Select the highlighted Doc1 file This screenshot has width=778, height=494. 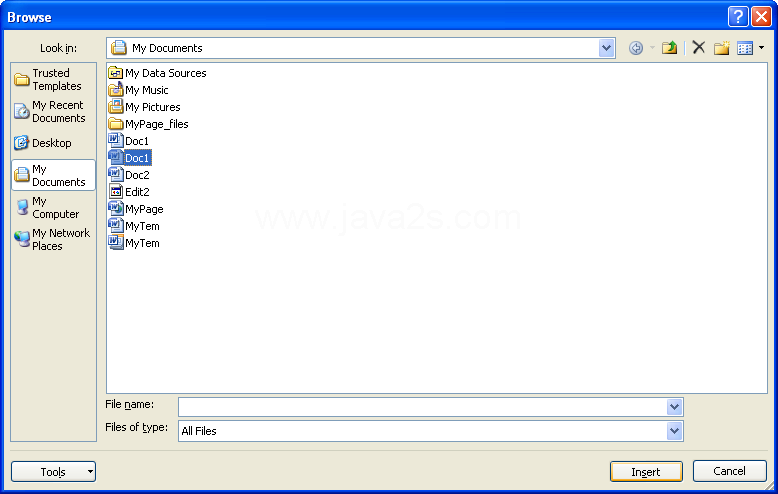(130, 158)
